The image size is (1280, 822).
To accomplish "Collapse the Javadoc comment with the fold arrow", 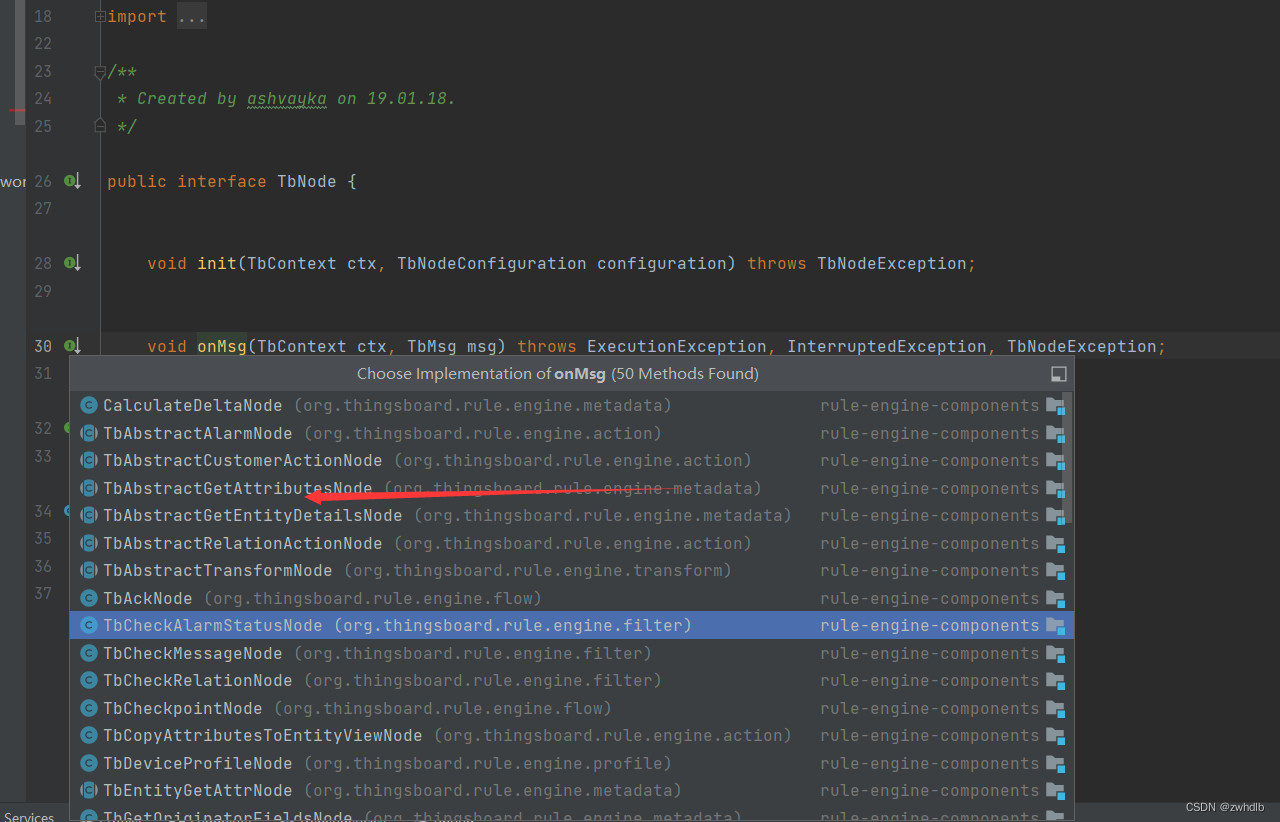I will point(100,71).
